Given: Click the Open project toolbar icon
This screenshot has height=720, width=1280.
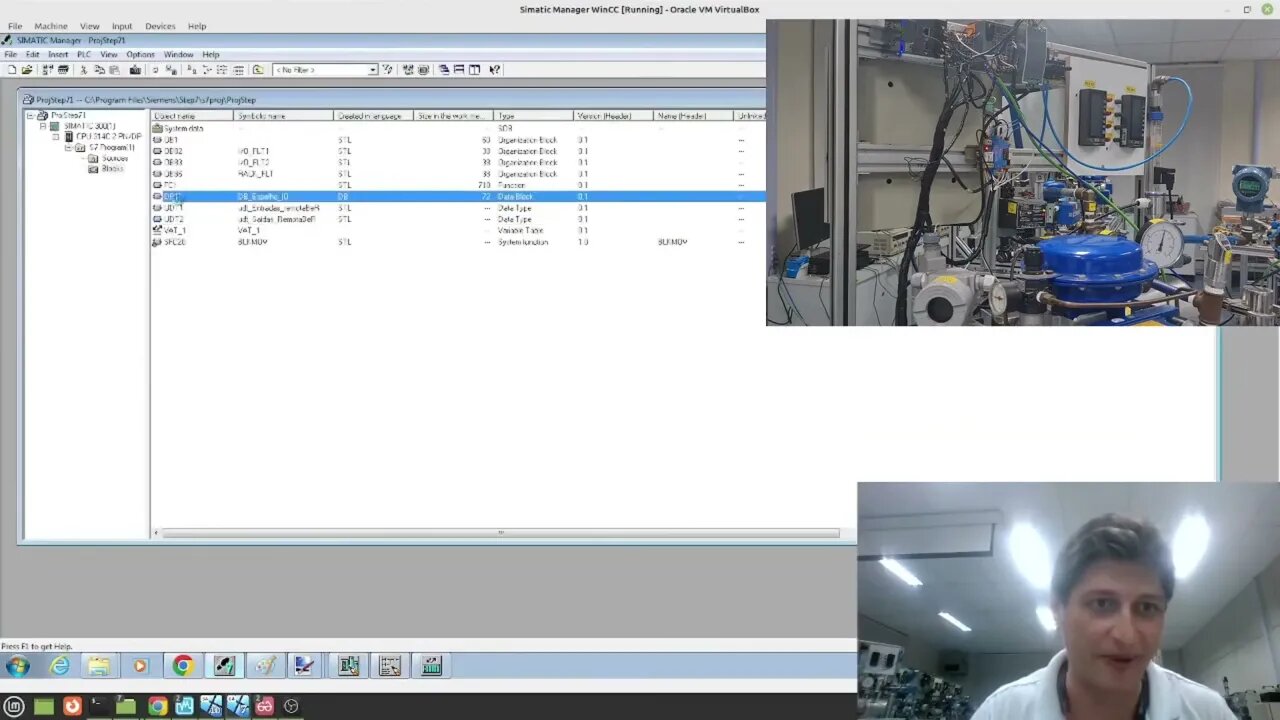Looking at the screenshot, I should click(x=27, y=70).
